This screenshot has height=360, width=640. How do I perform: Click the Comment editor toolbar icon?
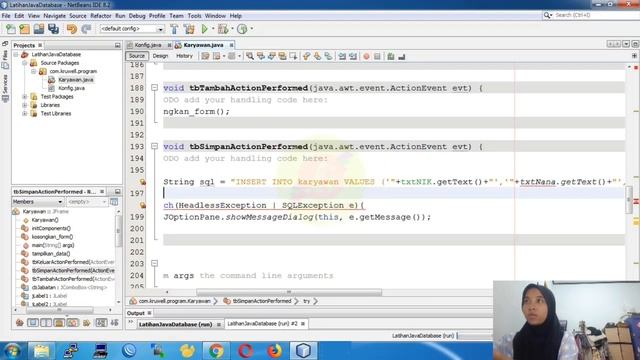click(391, 56)
